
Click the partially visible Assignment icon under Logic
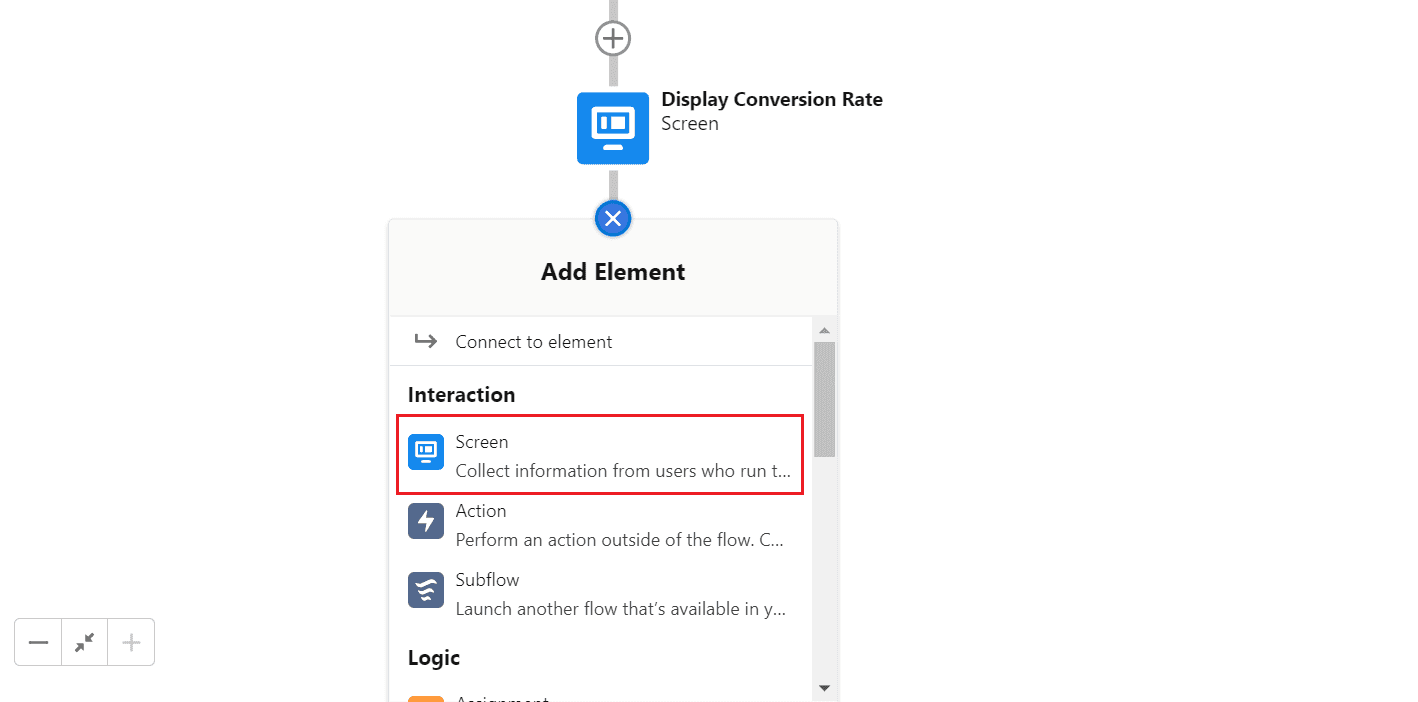[426, 699]
